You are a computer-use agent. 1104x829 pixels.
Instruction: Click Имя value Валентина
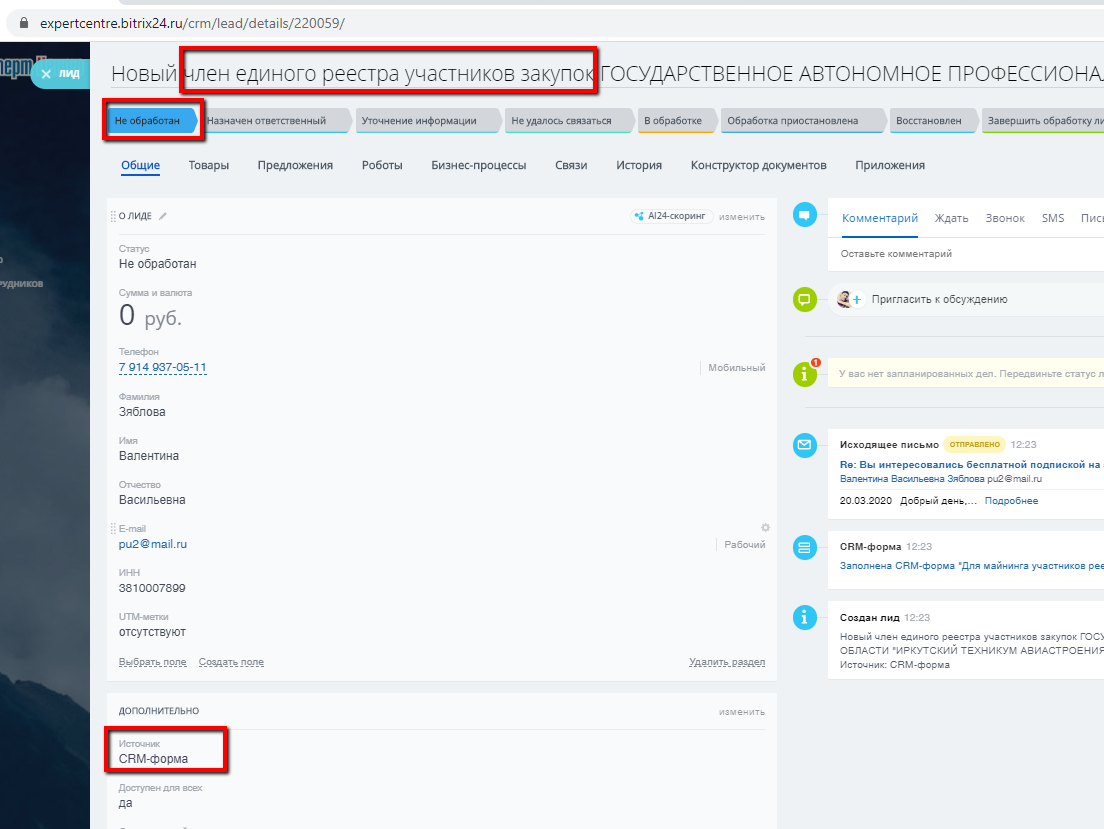149,456
